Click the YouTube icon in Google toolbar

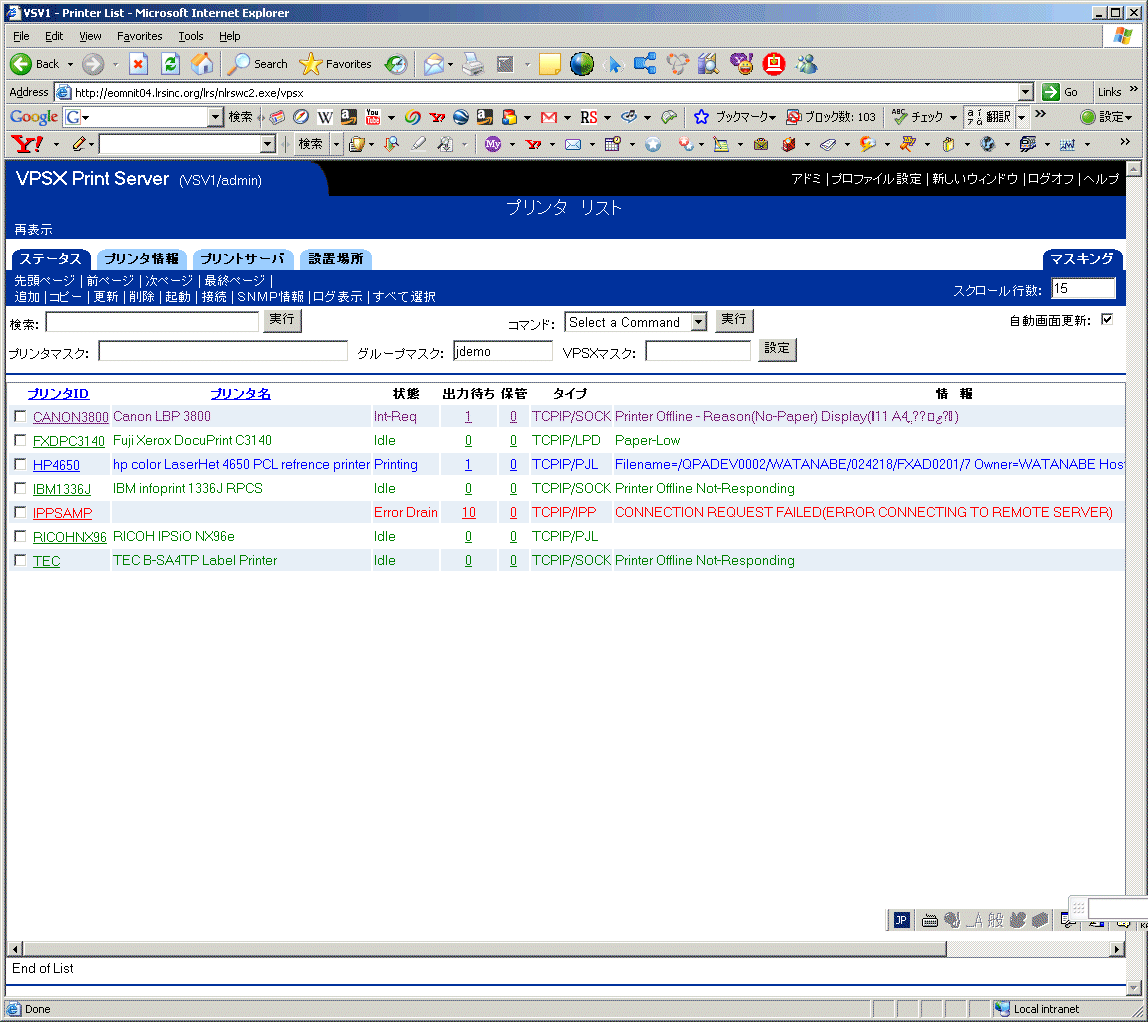pyautogui.click(x=373, y=117)
